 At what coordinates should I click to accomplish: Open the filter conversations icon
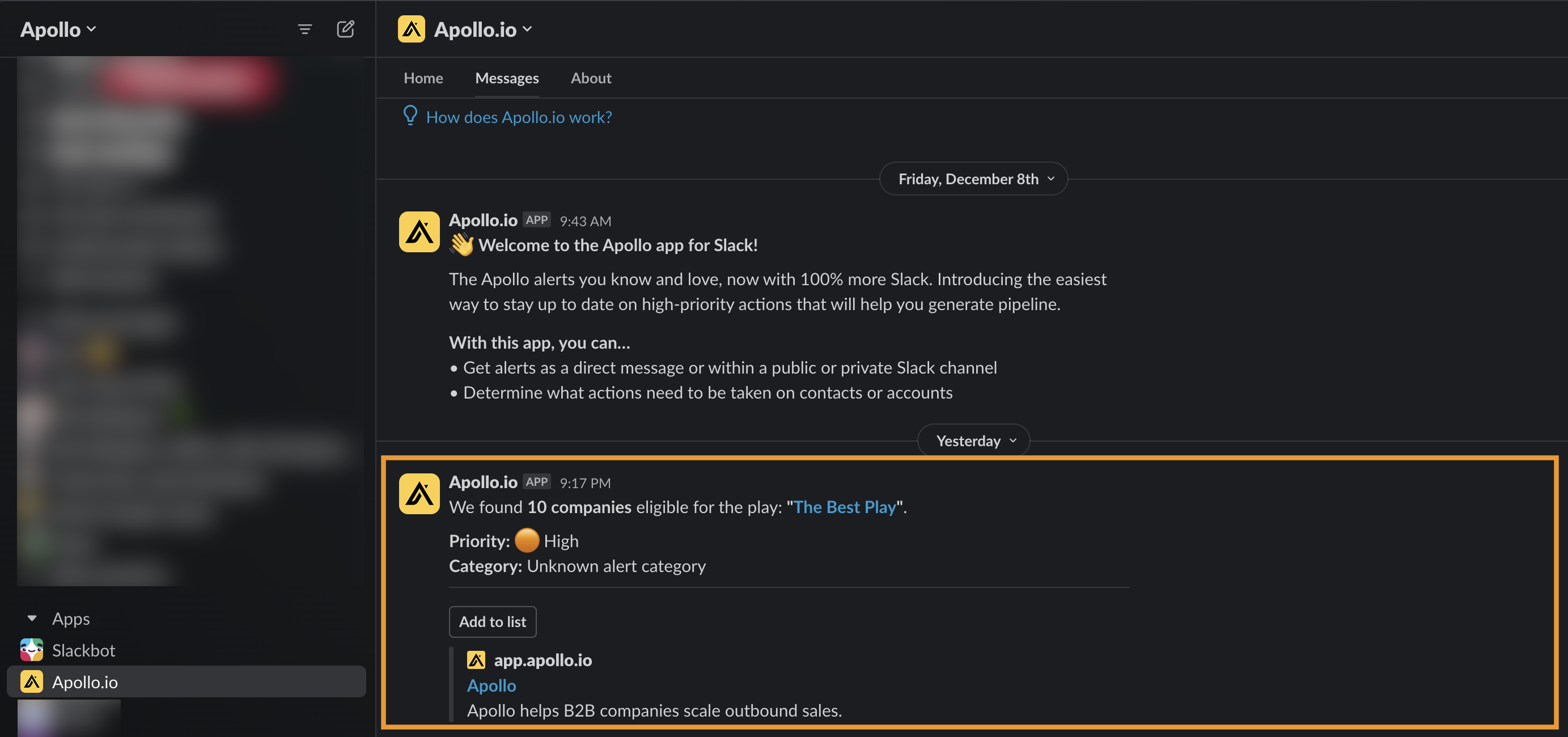click(304, 29)
